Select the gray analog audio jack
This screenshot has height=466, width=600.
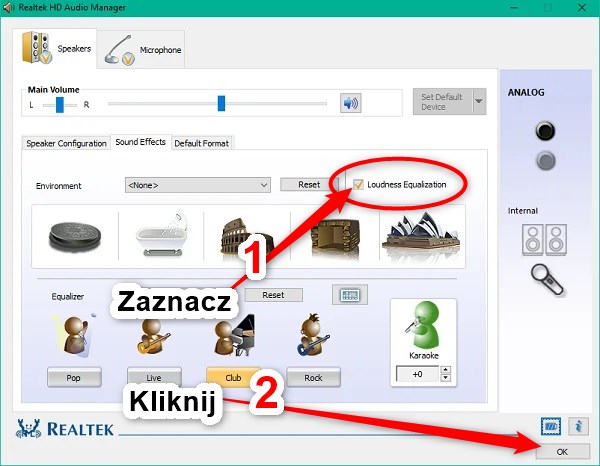[x=545, y=160]
